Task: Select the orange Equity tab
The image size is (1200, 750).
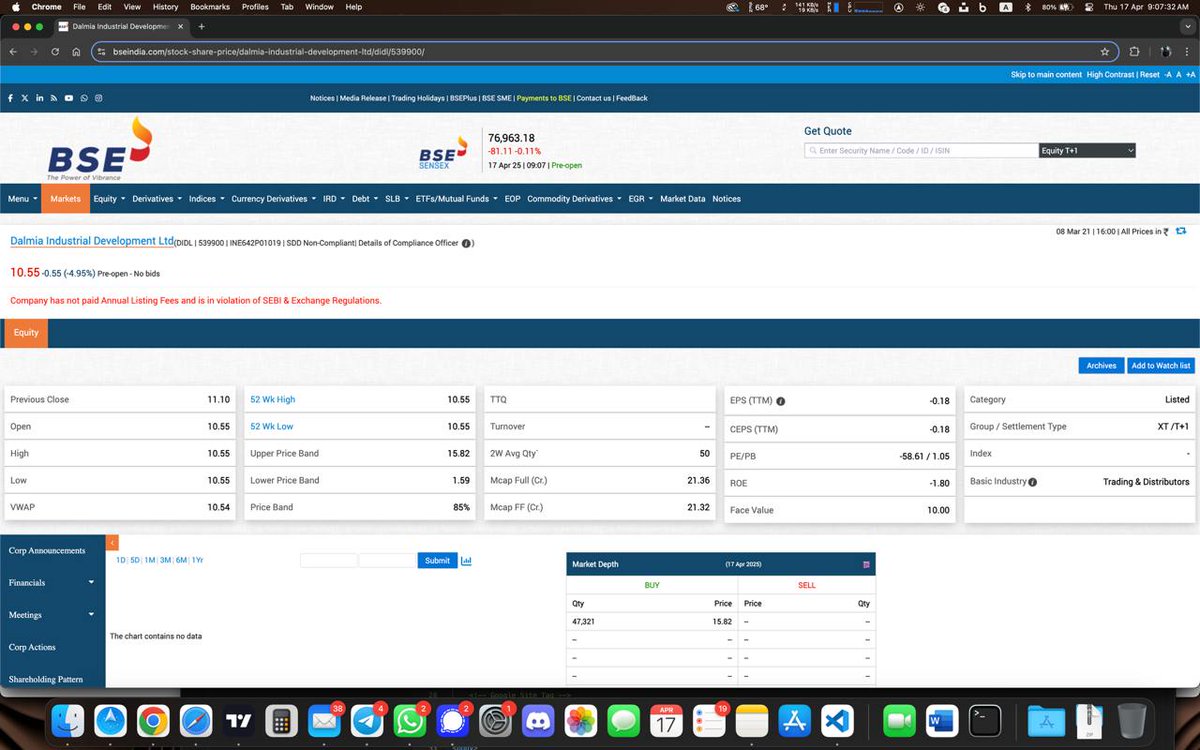Action: (26, 333)
